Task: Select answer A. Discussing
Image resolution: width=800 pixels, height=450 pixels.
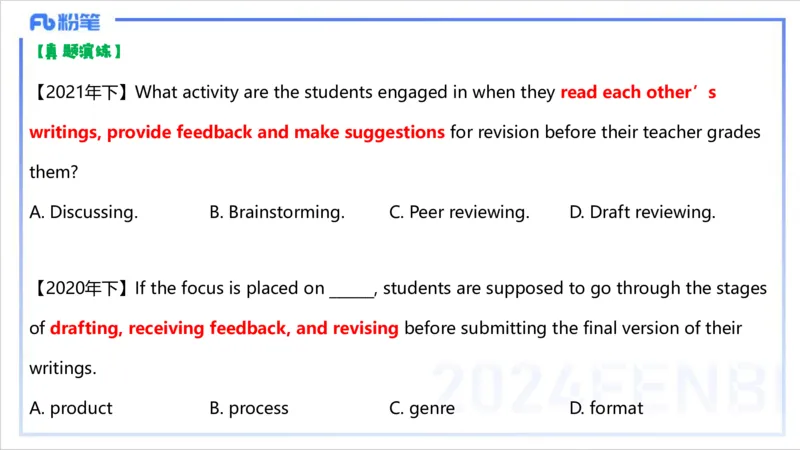Action: 84,212
